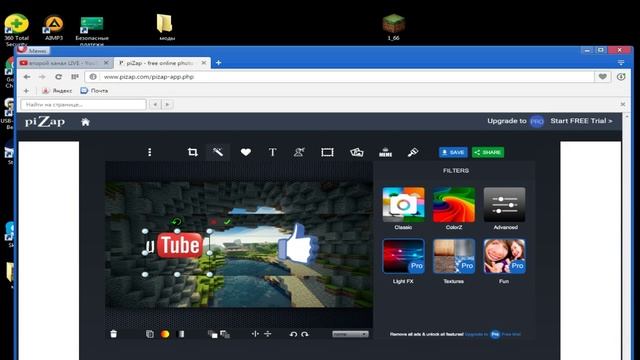Redo the last edit
Screen dimensions: 640x360
305,334
